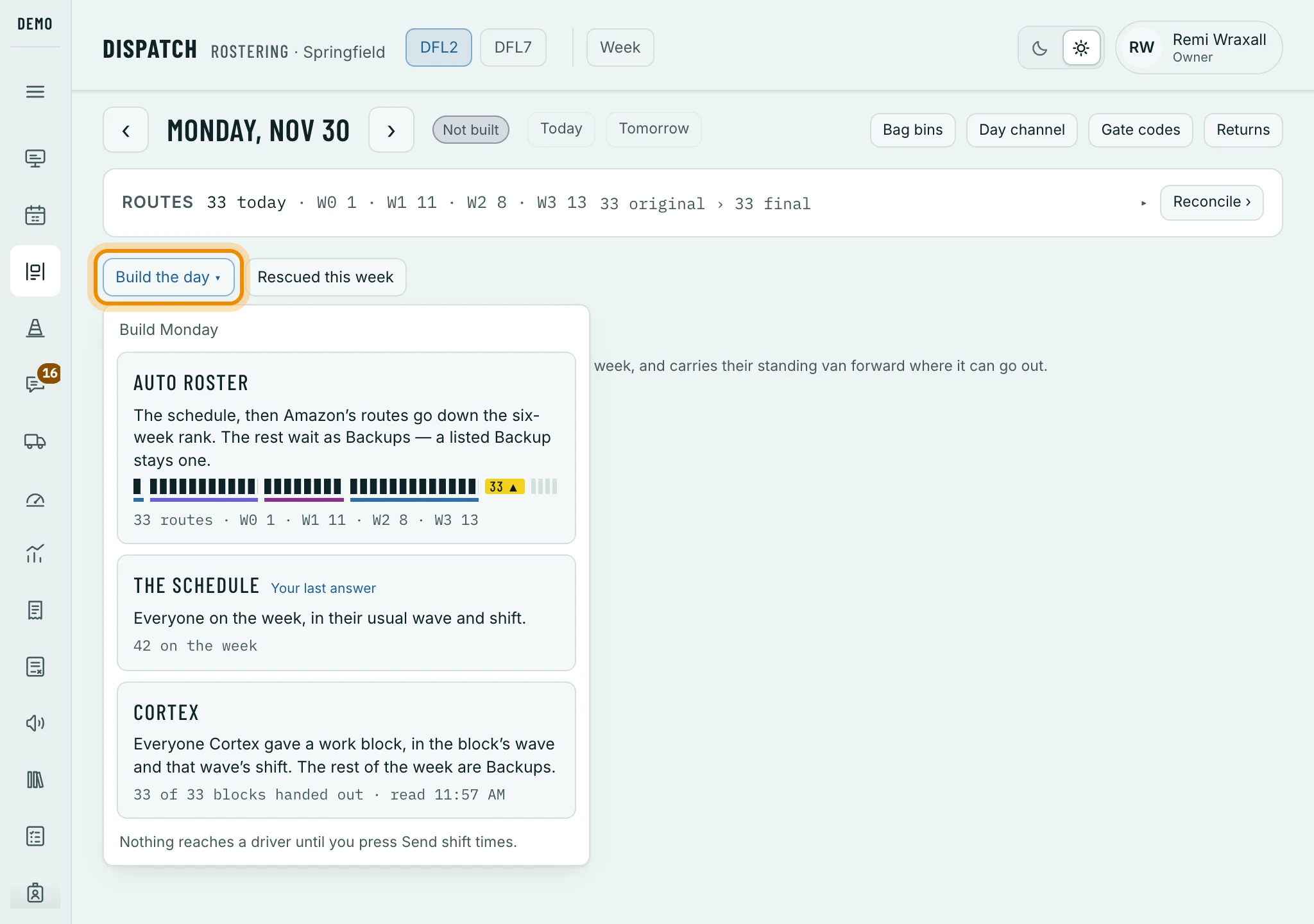Go to previous day arrow
The height and width of the screenshot is (924, 1314).
126,130
